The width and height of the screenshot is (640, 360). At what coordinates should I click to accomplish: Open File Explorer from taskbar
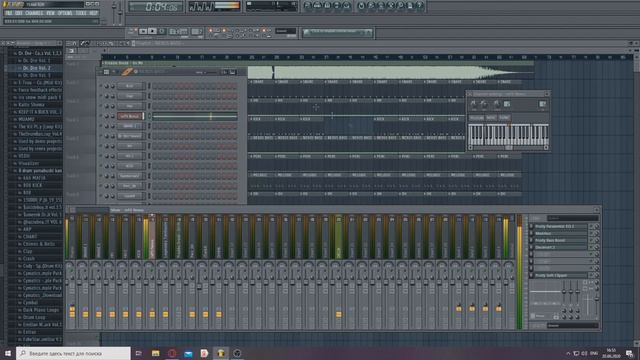click(x=156, y=353)
